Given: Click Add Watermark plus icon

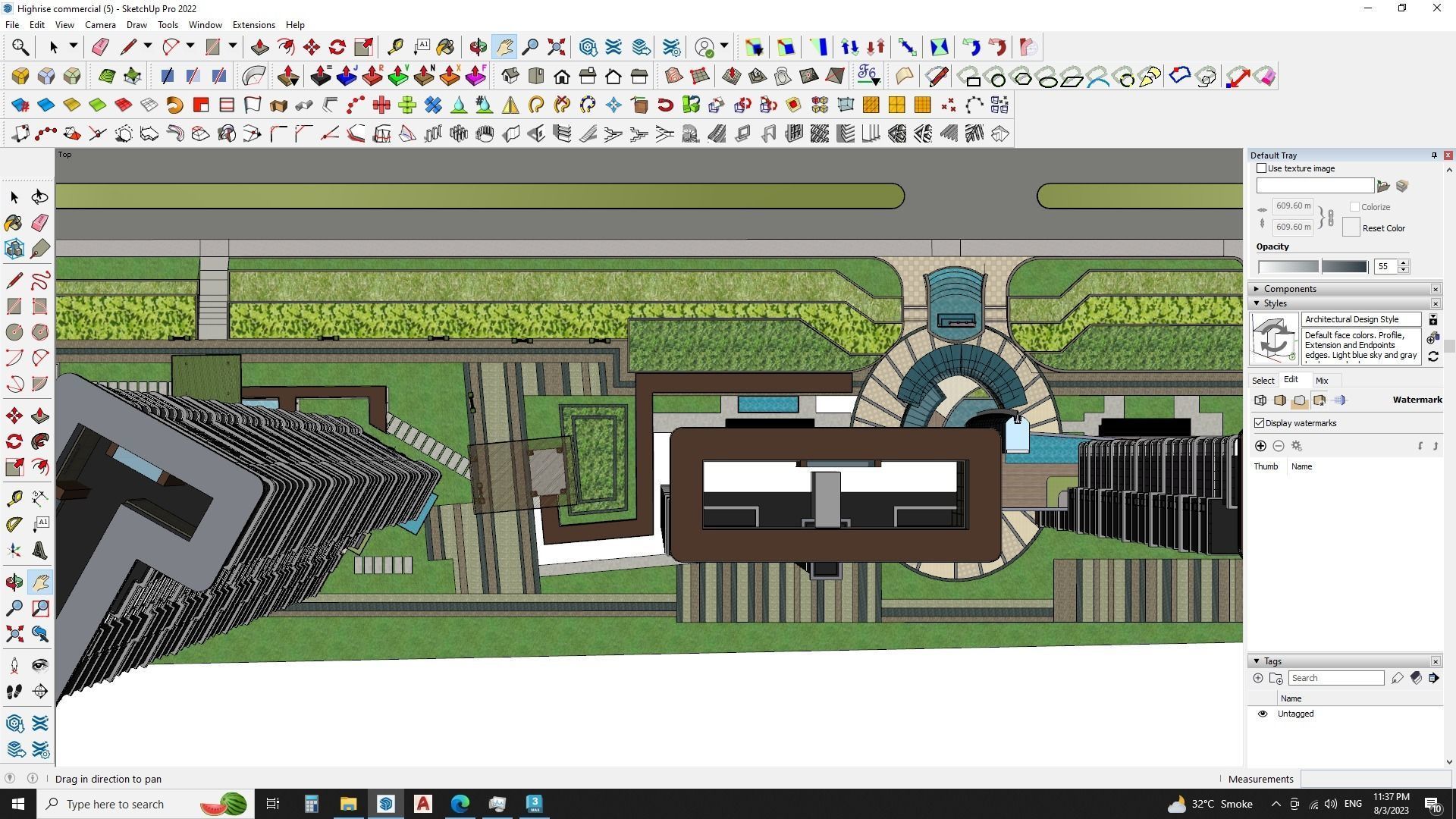Looking at the screenshot, I should coord(1260,446).
